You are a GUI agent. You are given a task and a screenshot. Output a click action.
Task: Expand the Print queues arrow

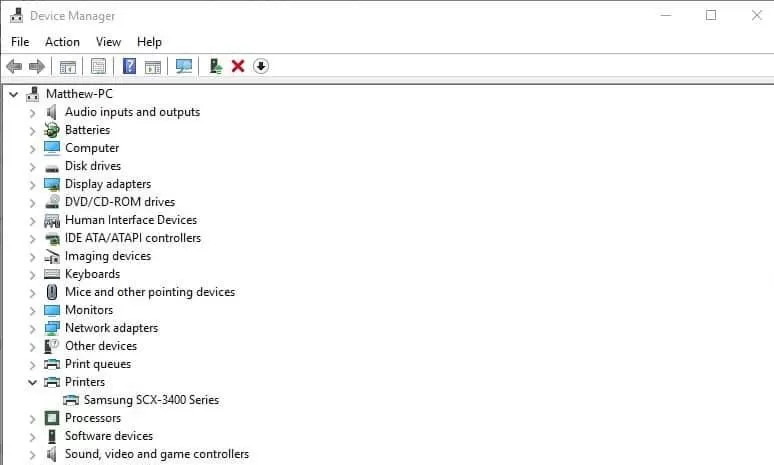tap(33, 365)
